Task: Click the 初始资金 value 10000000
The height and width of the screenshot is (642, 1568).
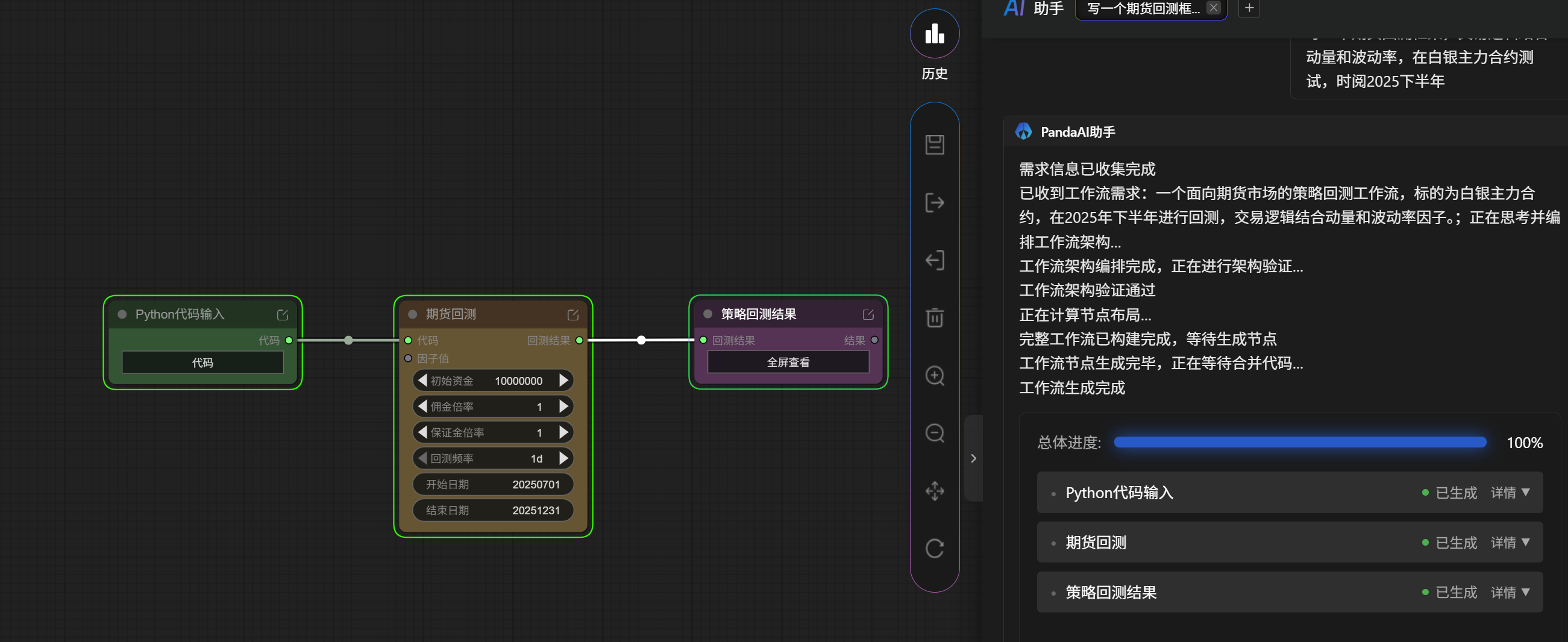Action: click(x=518, y=381)
